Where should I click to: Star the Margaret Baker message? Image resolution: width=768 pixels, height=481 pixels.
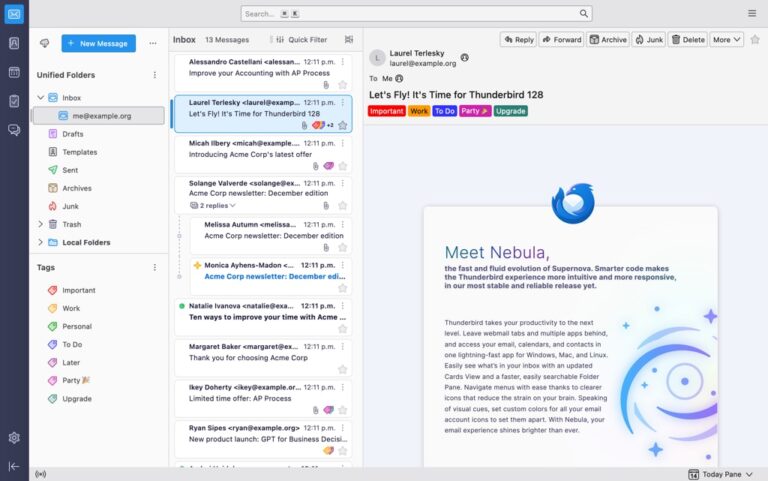coord(342,369)
